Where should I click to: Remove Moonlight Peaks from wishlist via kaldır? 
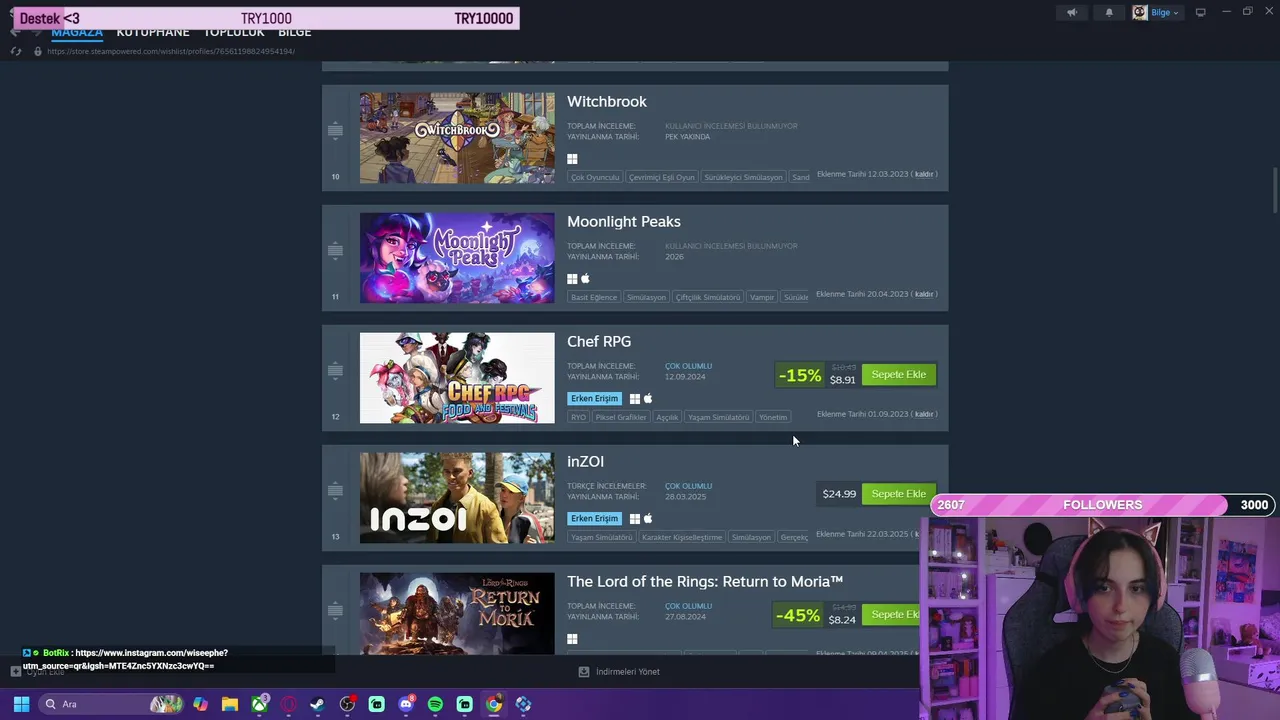(924, 294)
